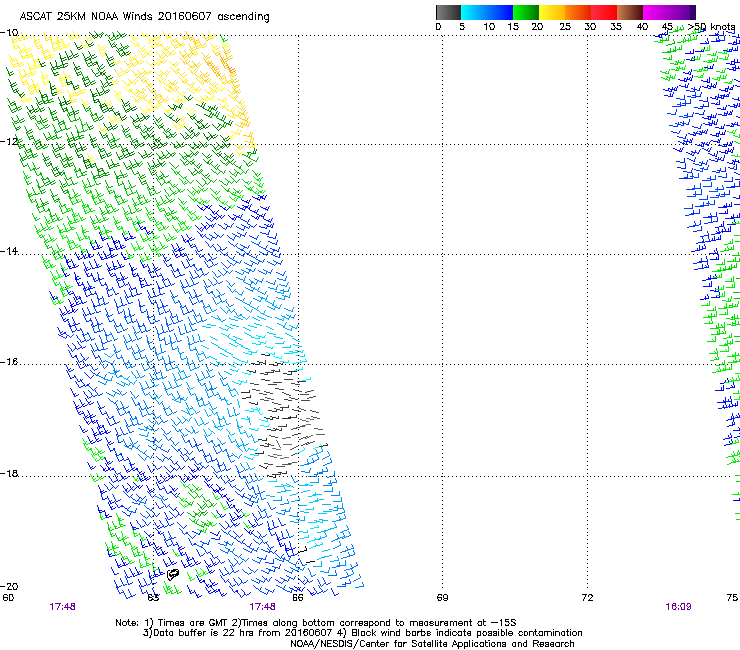The height and width of the screenshot is (650, 740).
Task: Click the '-12' latitude label
Action: click(9, 141)
